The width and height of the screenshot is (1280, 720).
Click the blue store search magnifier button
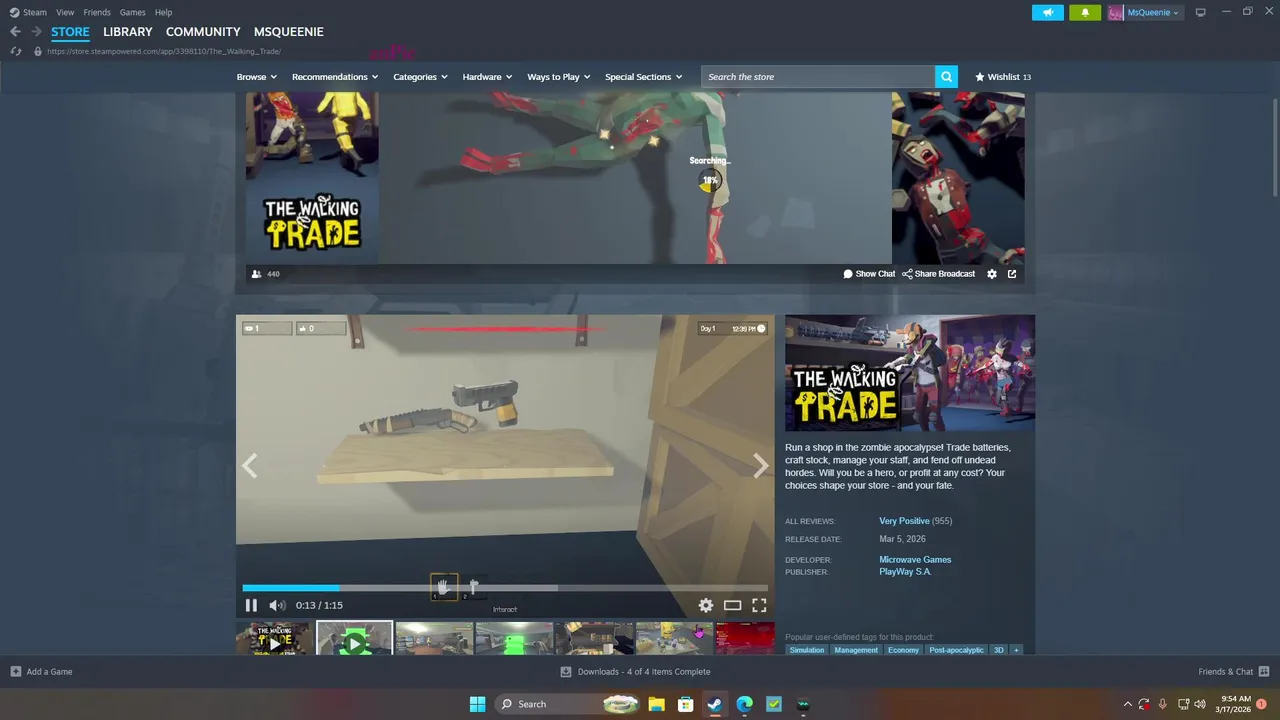946,77
